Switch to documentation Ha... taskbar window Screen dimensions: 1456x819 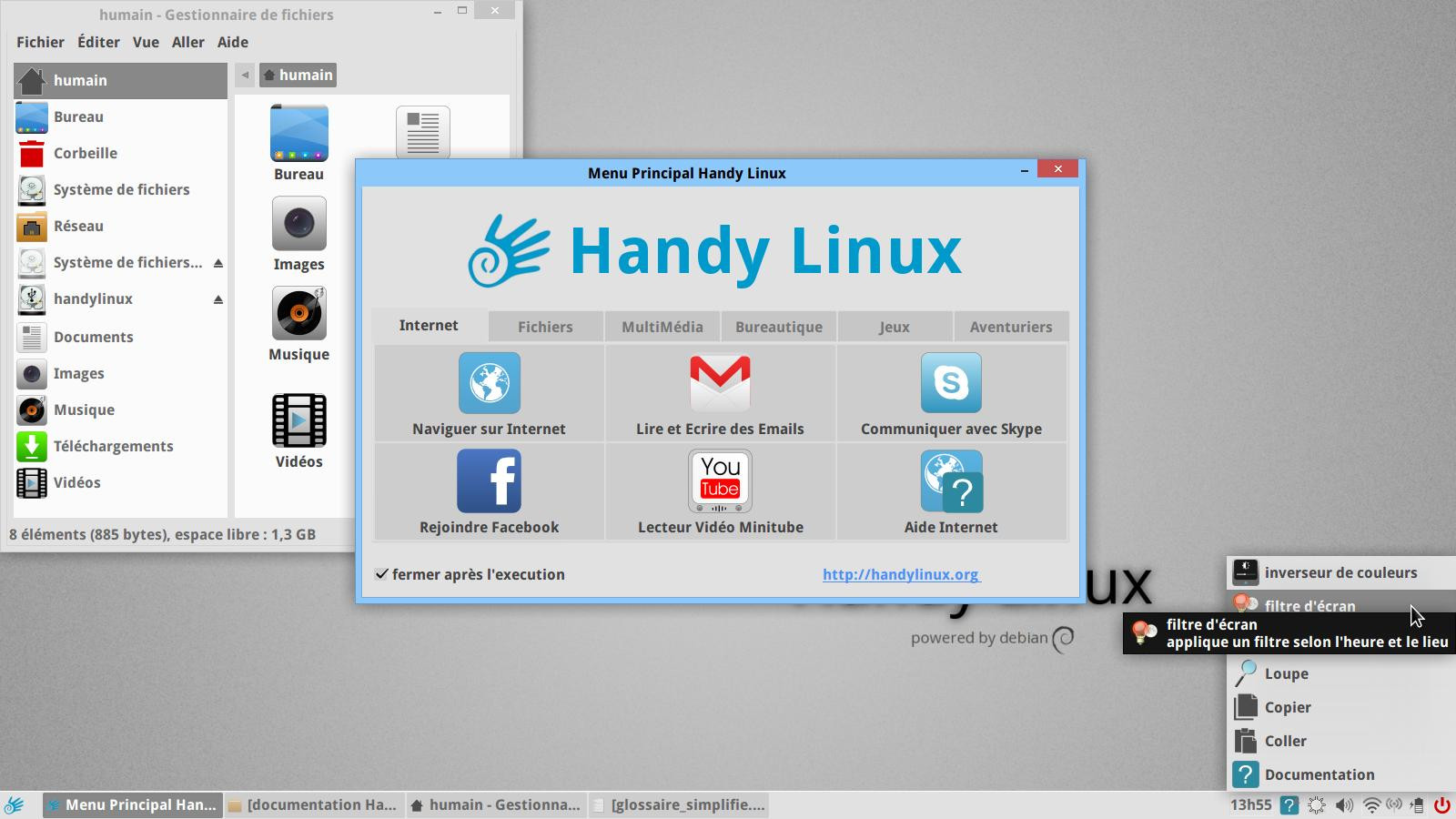tap(314, 804)
